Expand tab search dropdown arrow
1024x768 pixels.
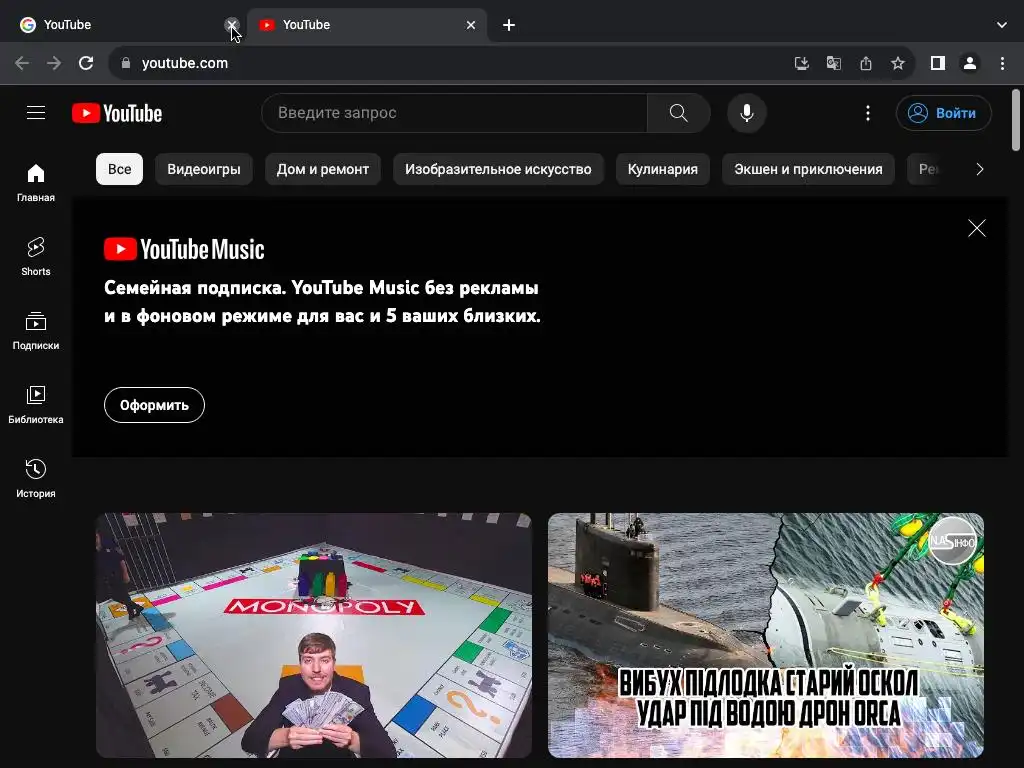(x=1002, y=25)
